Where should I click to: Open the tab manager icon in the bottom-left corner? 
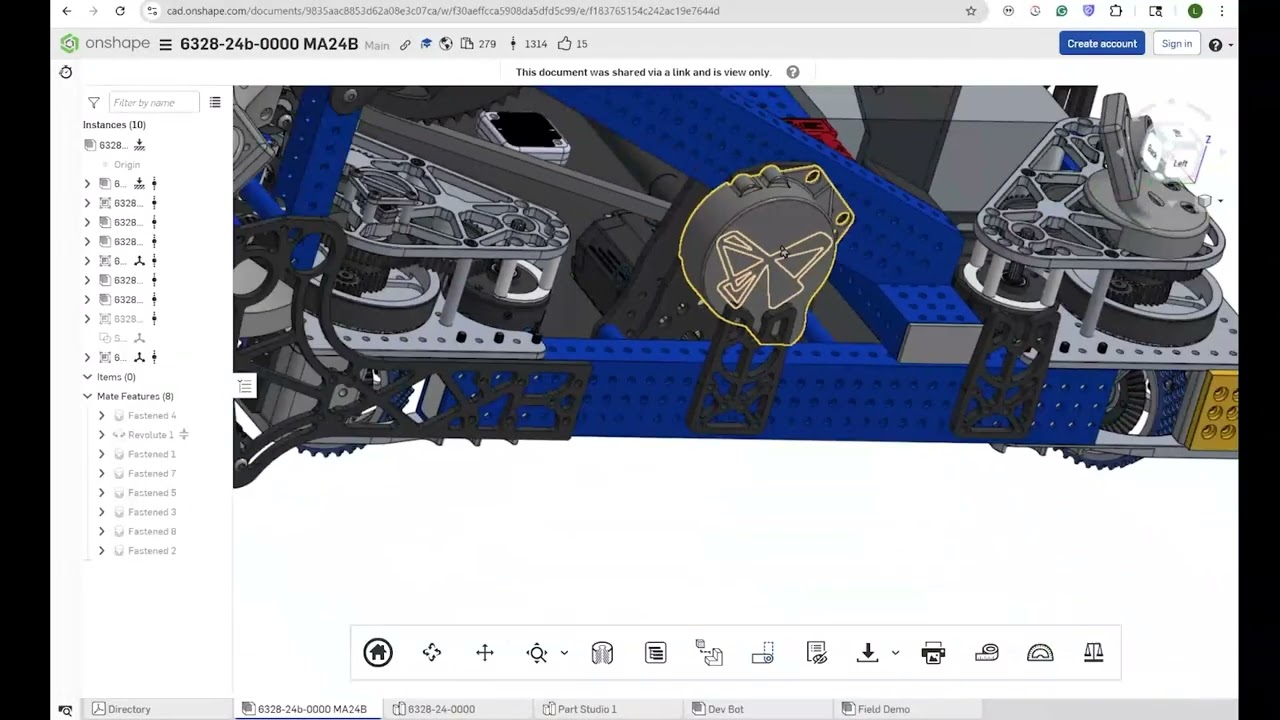66,710
